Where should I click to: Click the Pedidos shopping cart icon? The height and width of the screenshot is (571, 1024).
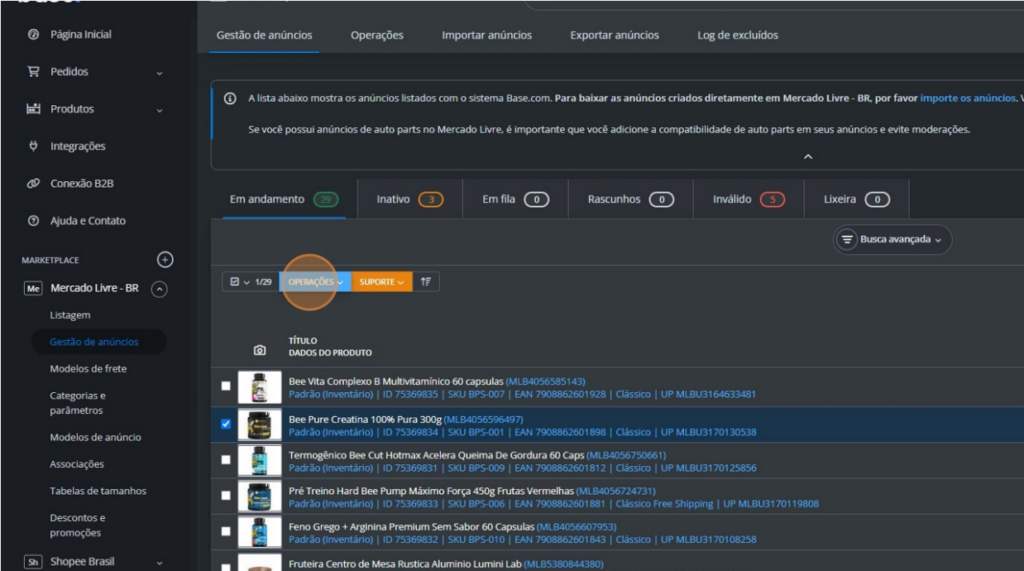coord(33,72)
